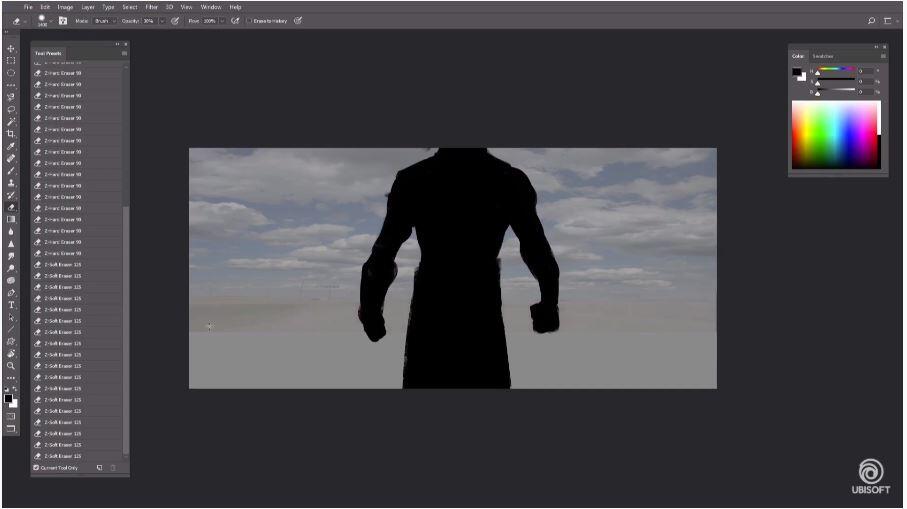Open the Filter menu
Screen dimensions: 907x509
point(152,7)
